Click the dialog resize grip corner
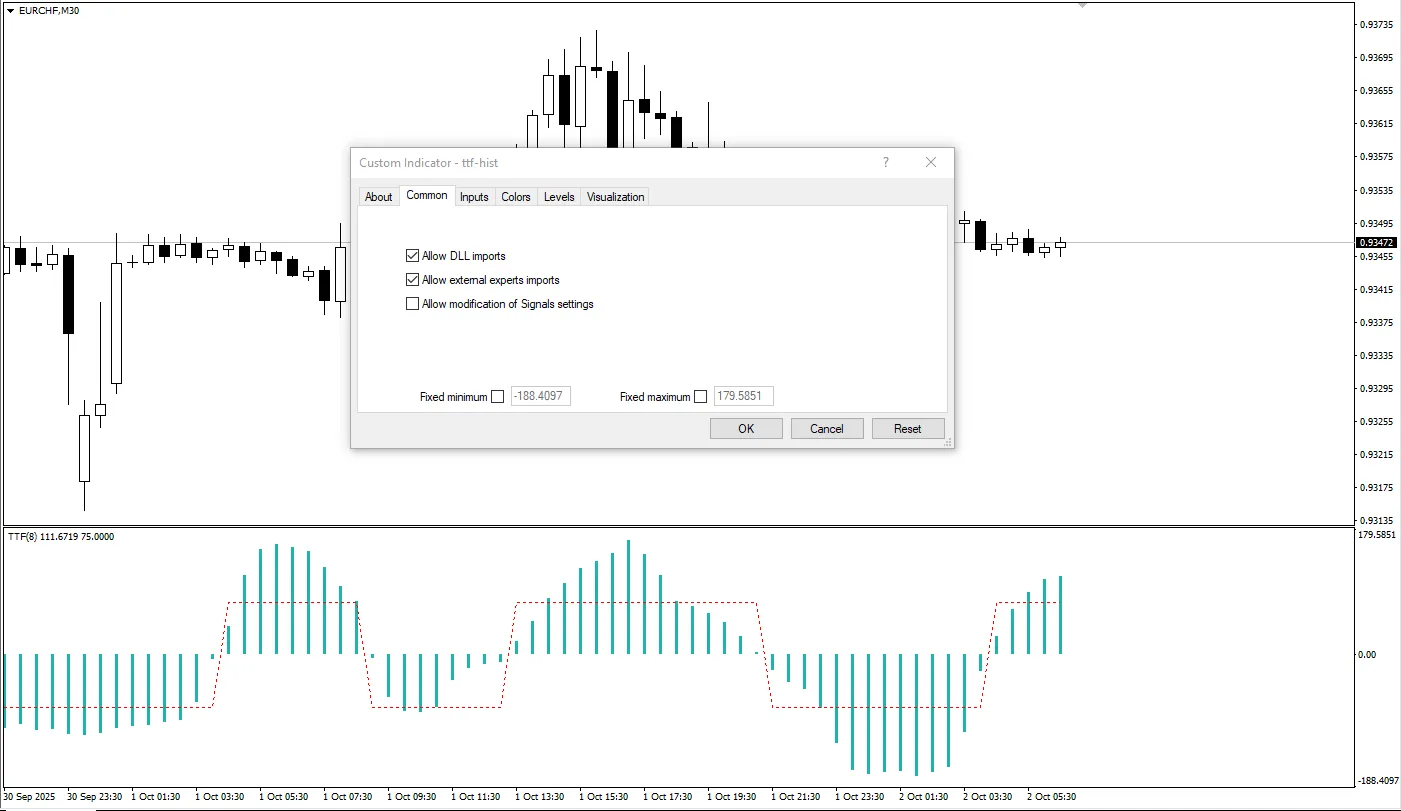This screenshot has width=1401, height=811. pyautogui.click(x=949, y=442)
